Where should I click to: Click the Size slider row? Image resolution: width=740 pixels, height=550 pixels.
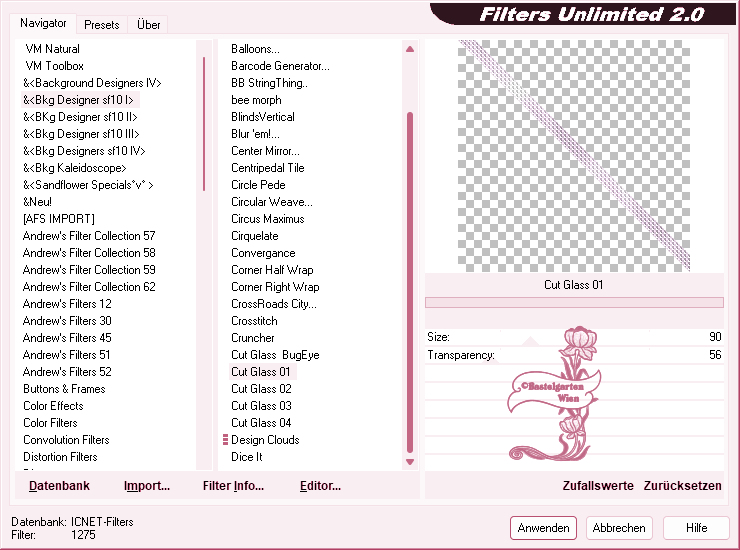pyautogui.click(x=574, y=338)
